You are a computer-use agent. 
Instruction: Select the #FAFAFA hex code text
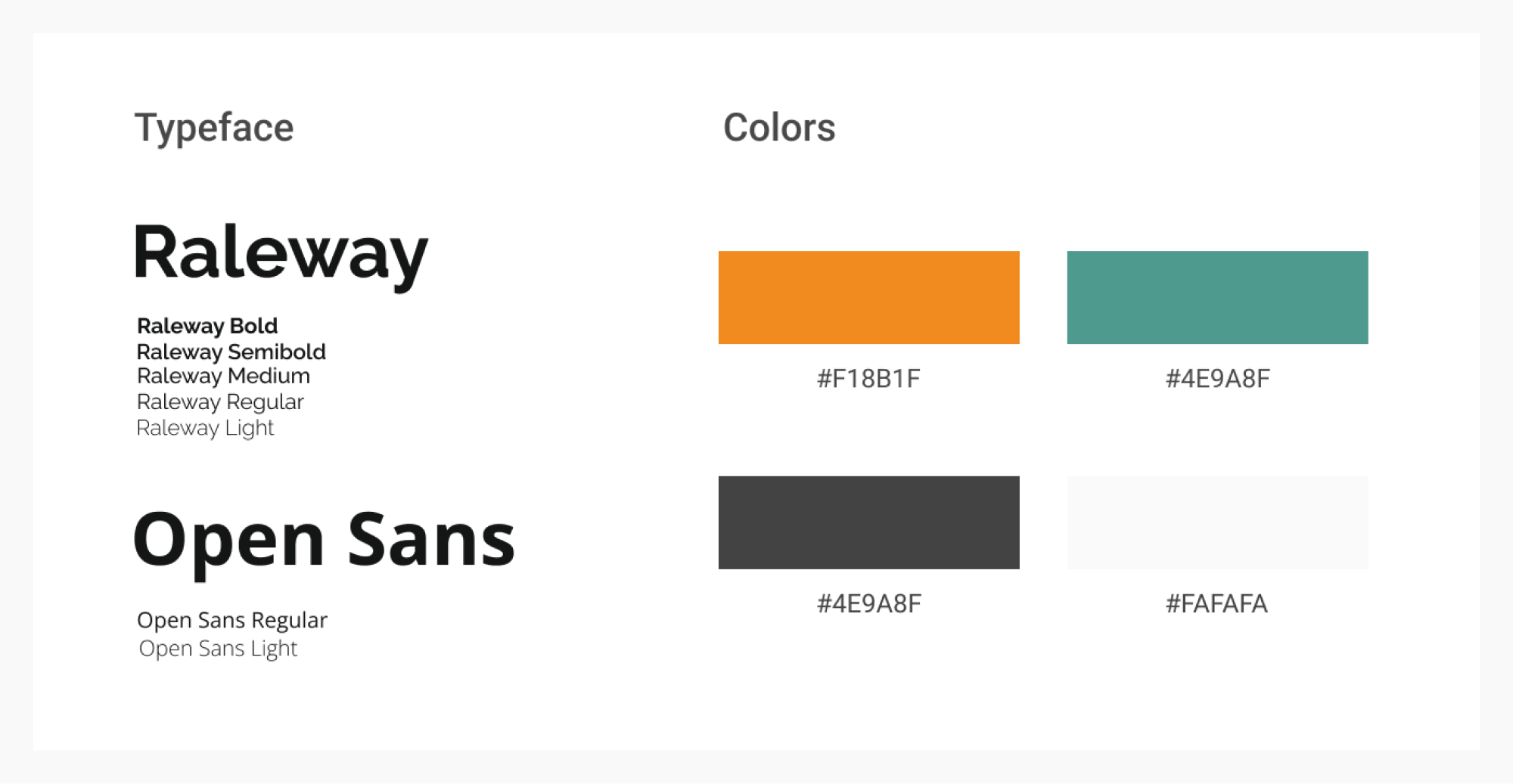tap(1216, 604)
